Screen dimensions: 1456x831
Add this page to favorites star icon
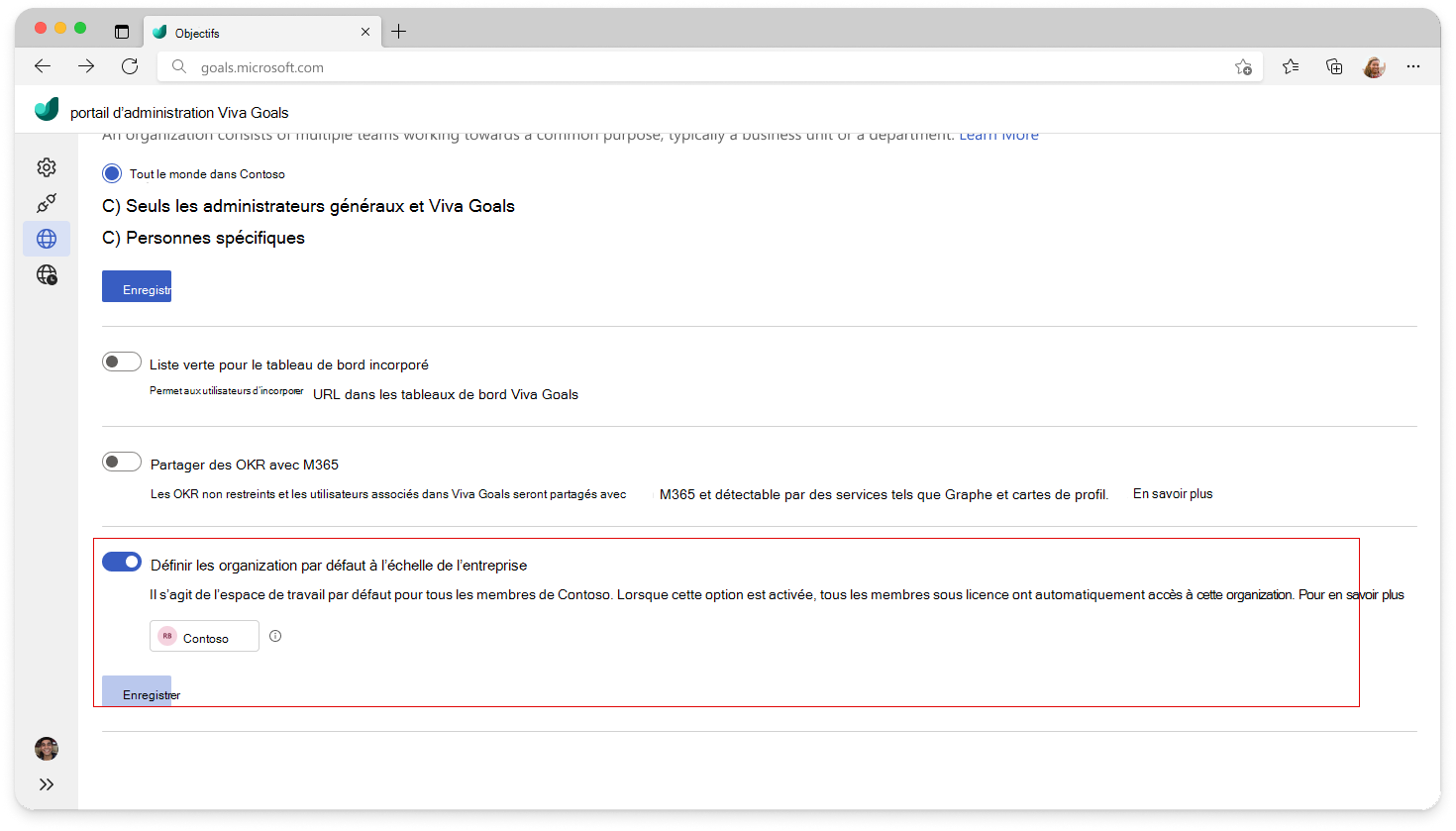coord(1243,67)
